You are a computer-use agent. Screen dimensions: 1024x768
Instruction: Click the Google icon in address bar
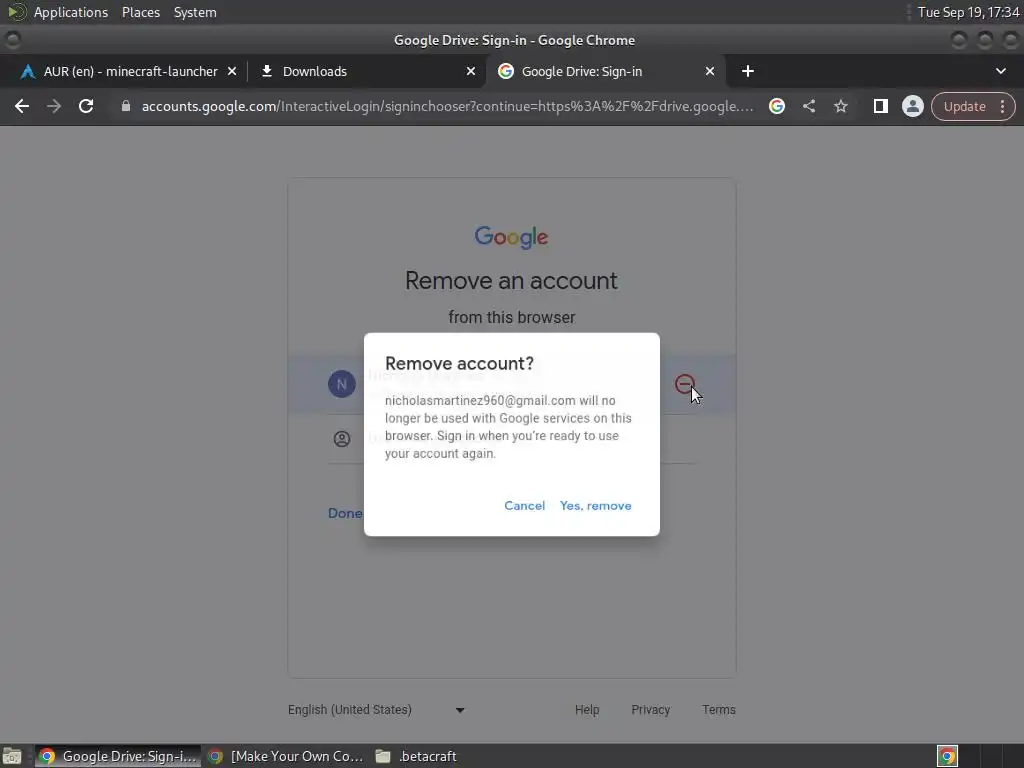[x=776, y=106]
